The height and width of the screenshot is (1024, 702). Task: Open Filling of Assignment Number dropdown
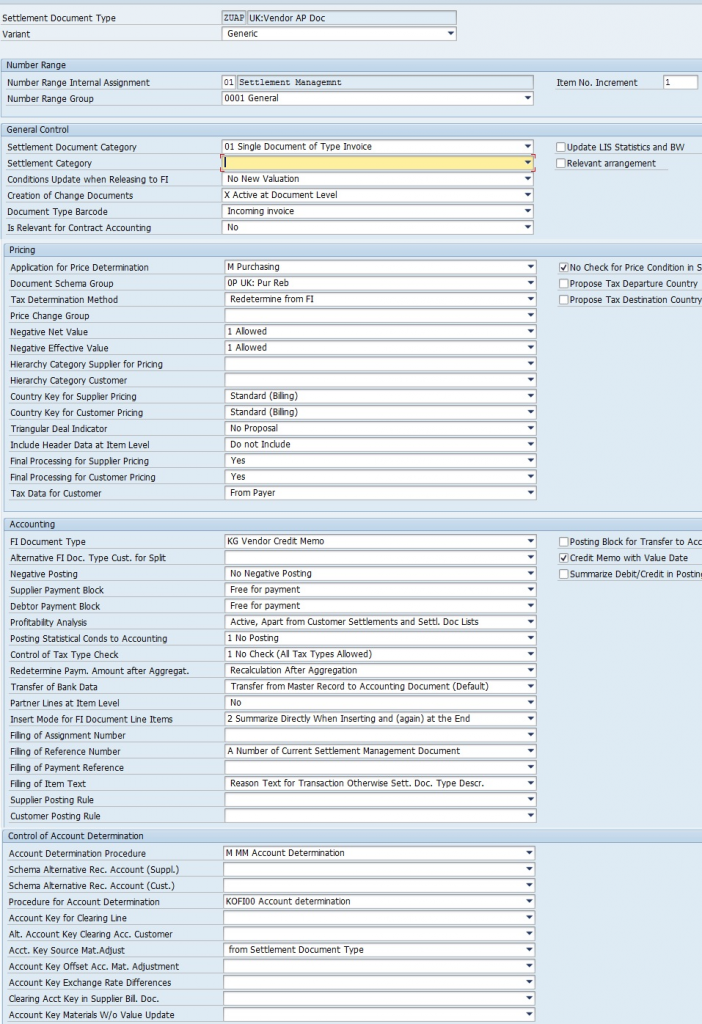[380, 735]
